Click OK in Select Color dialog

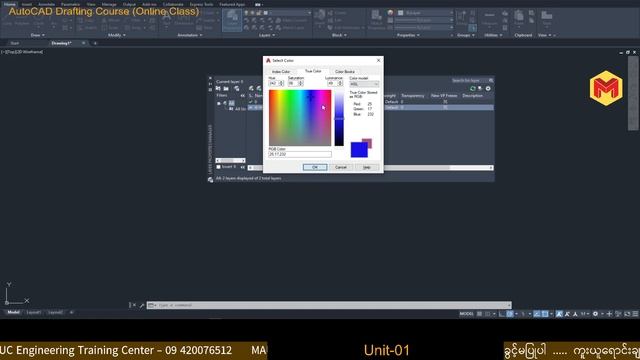[x=315, y=167]
